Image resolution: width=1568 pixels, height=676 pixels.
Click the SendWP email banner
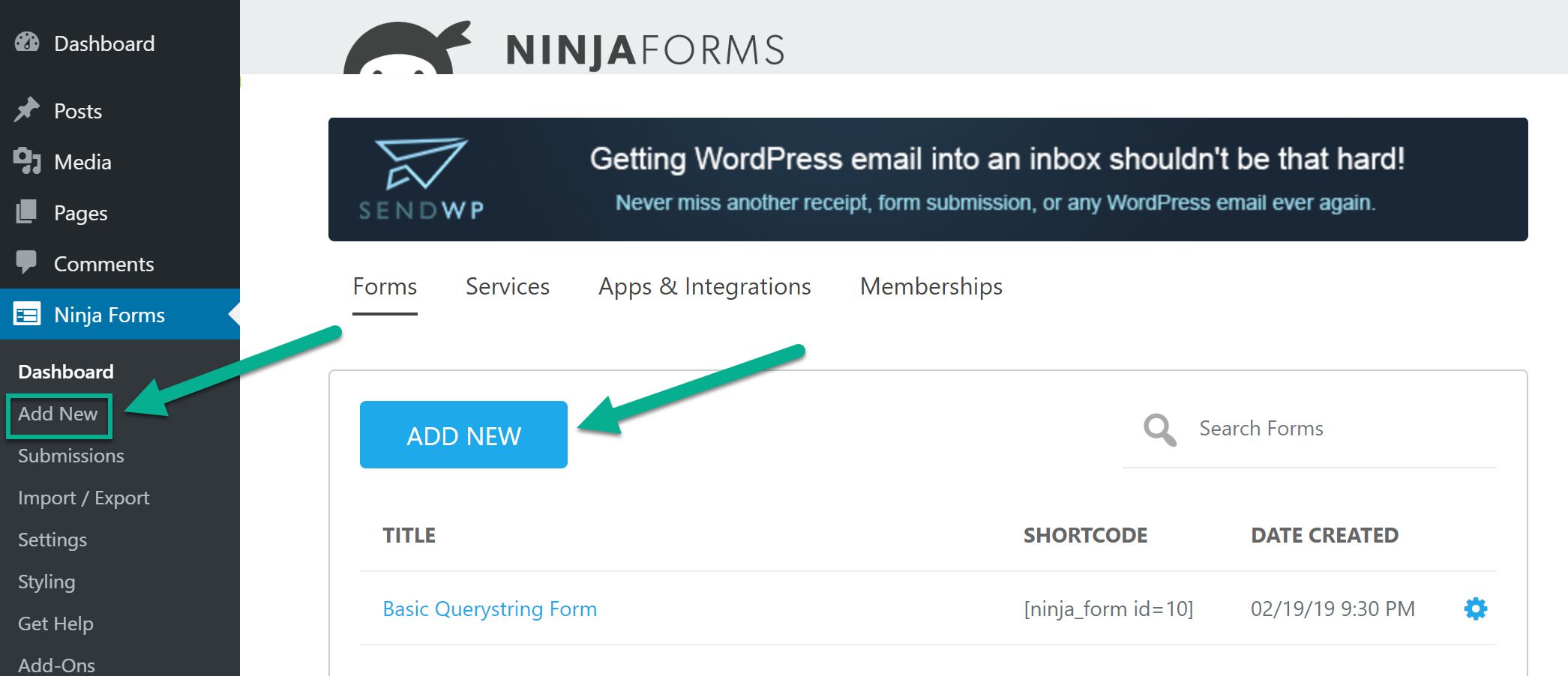(x=928, y=180)
